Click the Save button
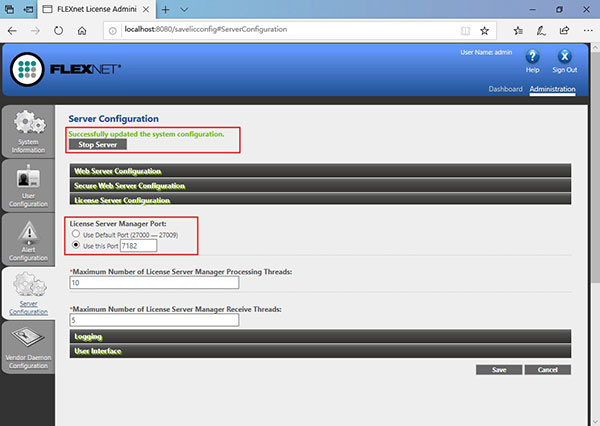This screenshot has height=426, width=600. pyautogui.click(x=499, y=370)
